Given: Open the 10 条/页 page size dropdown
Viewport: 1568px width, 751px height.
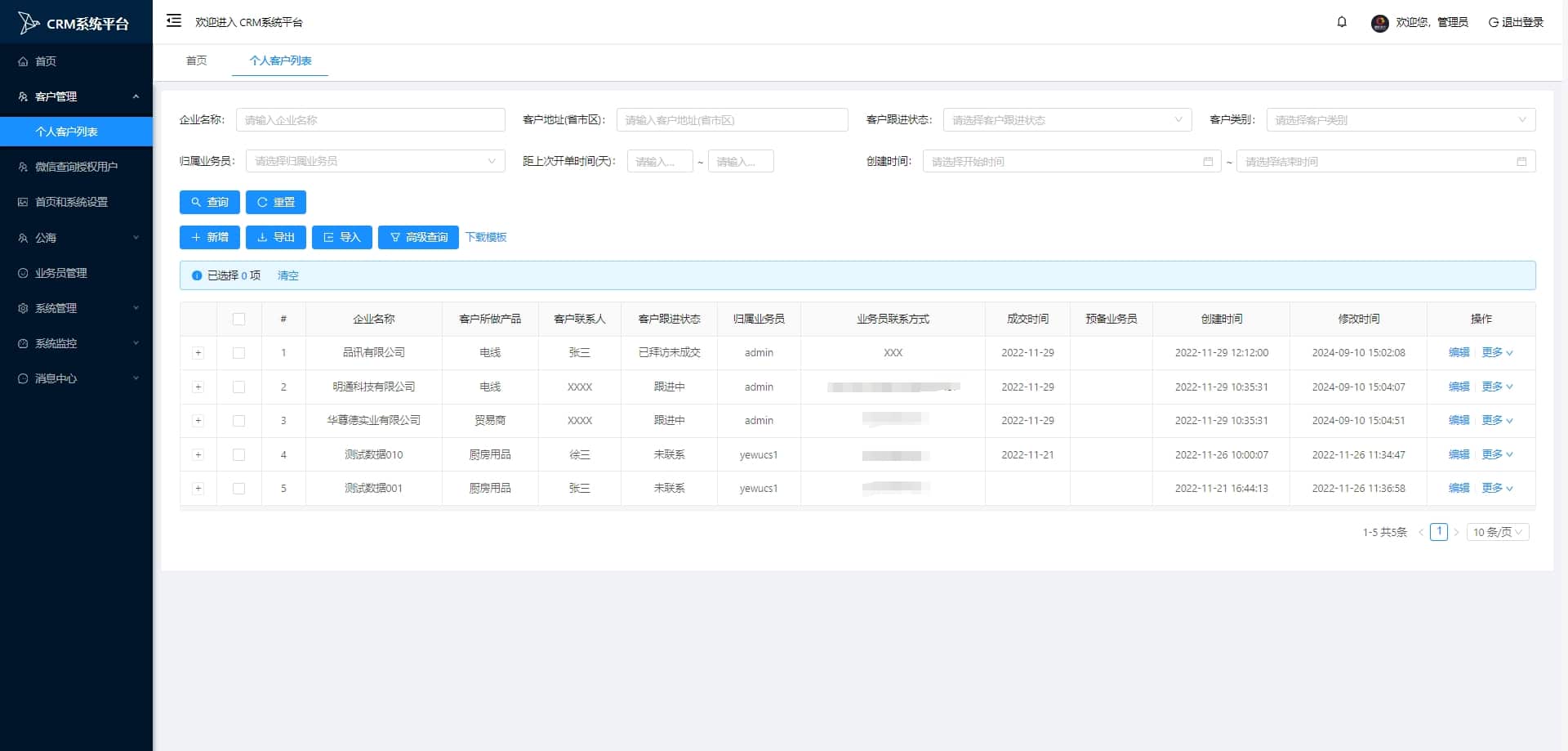Looking at the screenshot, I should (x=1498, y=532).
